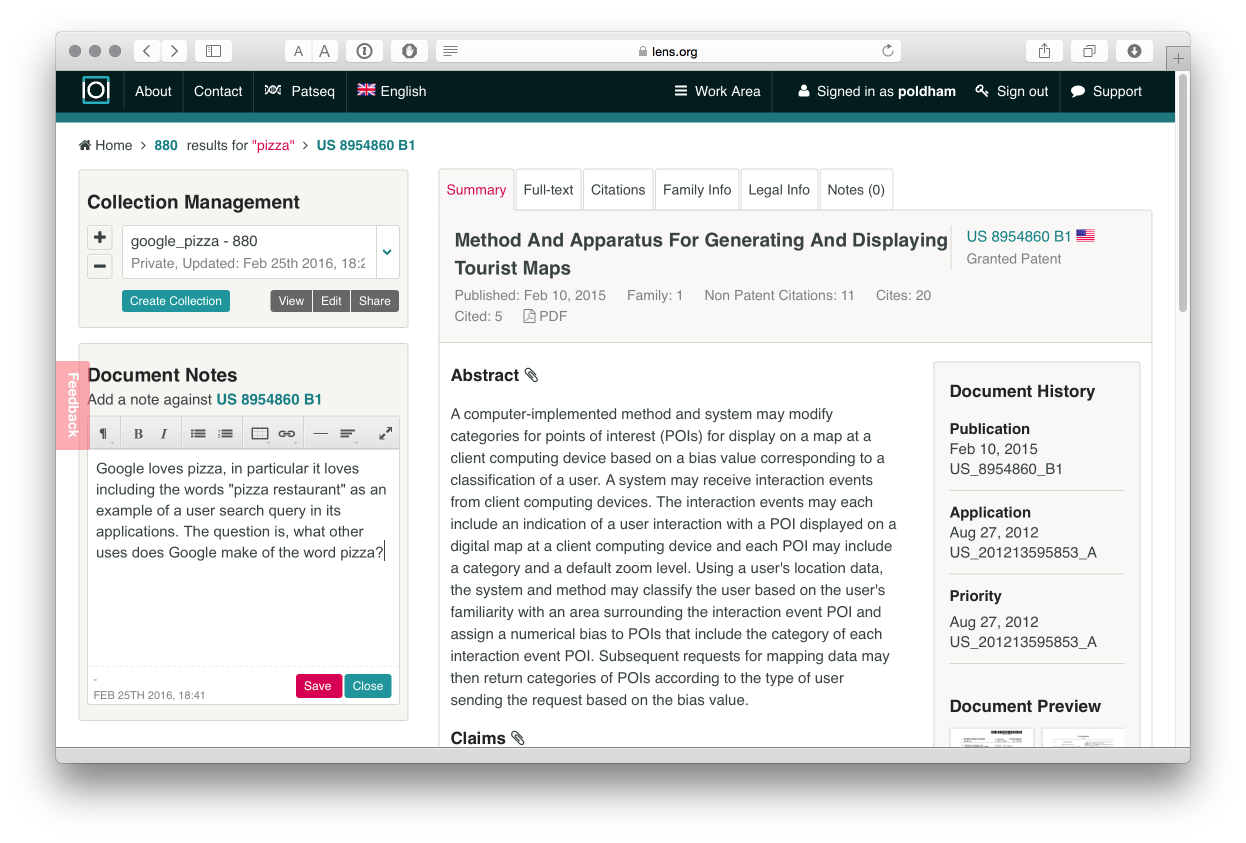Expand note editor to fullscreen
Viewport: 1246px width, 843px height.
385,433
